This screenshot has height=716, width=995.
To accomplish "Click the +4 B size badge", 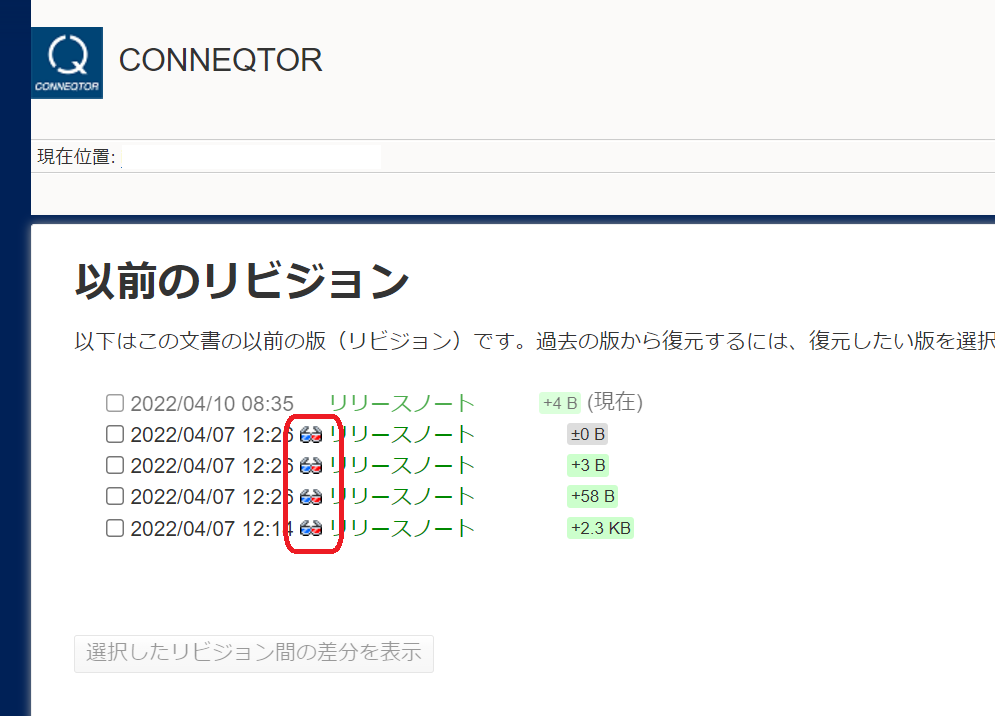I will [560, 403].
